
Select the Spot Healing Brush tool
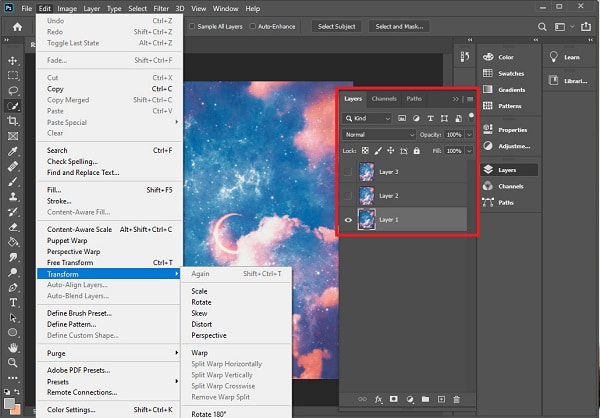[x=13, y=167]
